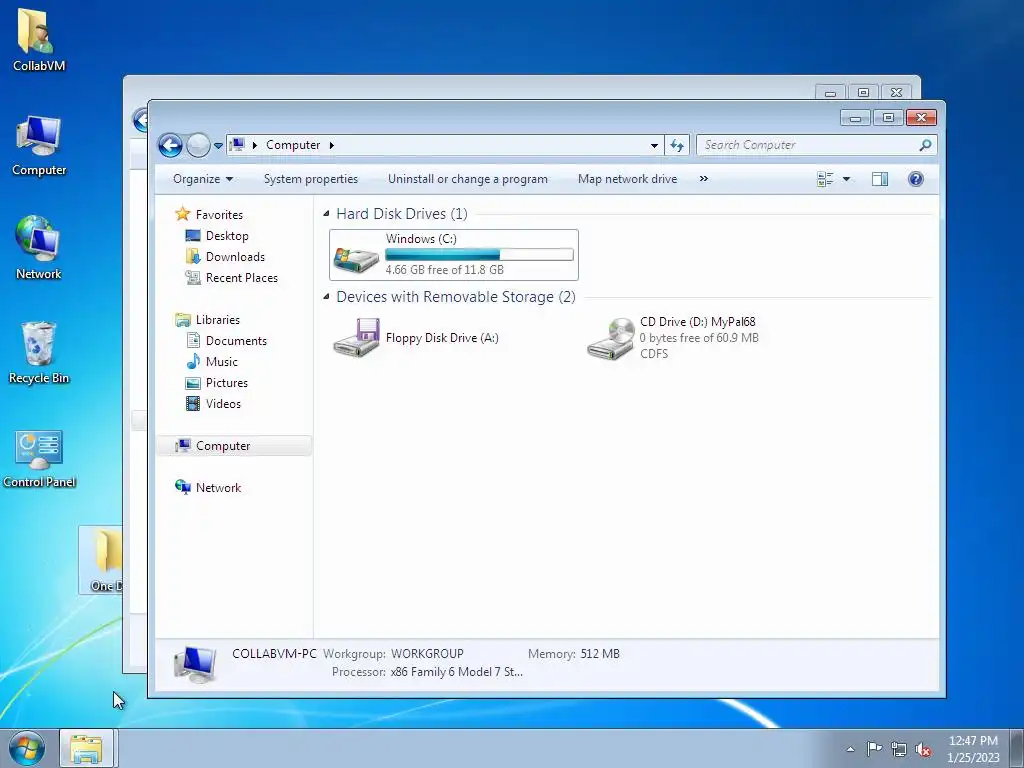Click the network tray icon
This screenshot has width=1024, height=768.
coord(899,749)
